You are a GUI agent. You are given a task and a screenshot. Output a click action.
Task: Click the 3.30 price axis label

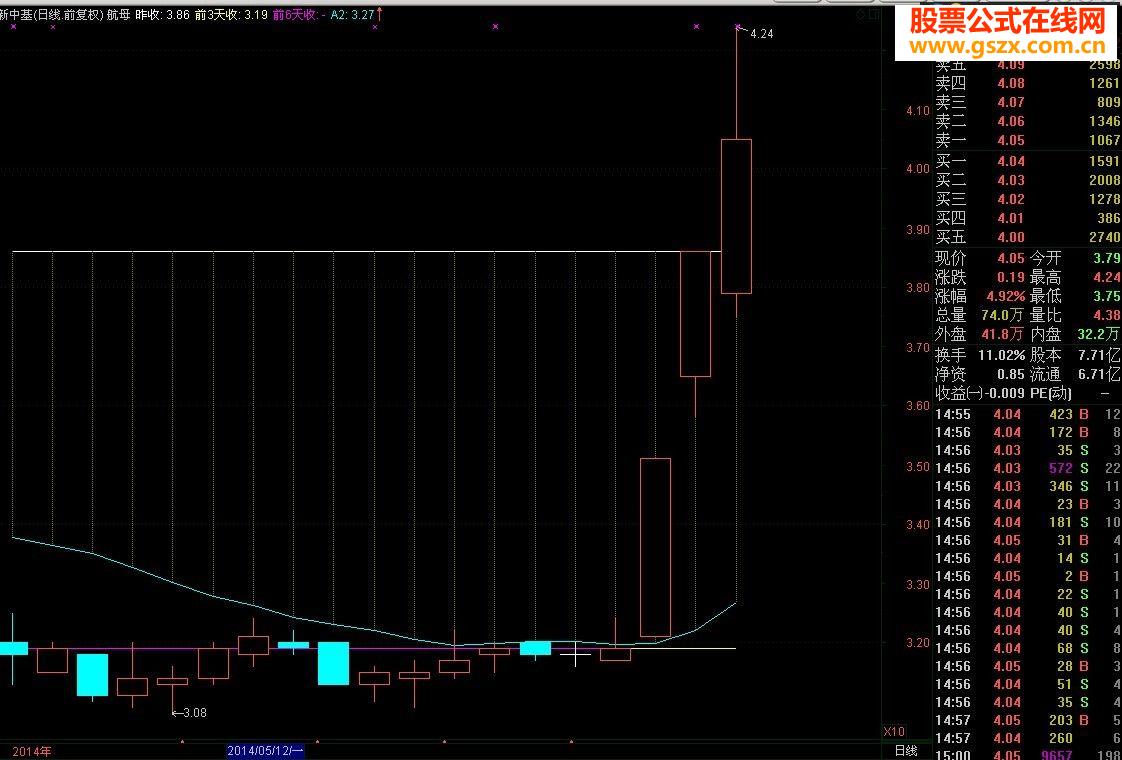click(x=918, y=585)
